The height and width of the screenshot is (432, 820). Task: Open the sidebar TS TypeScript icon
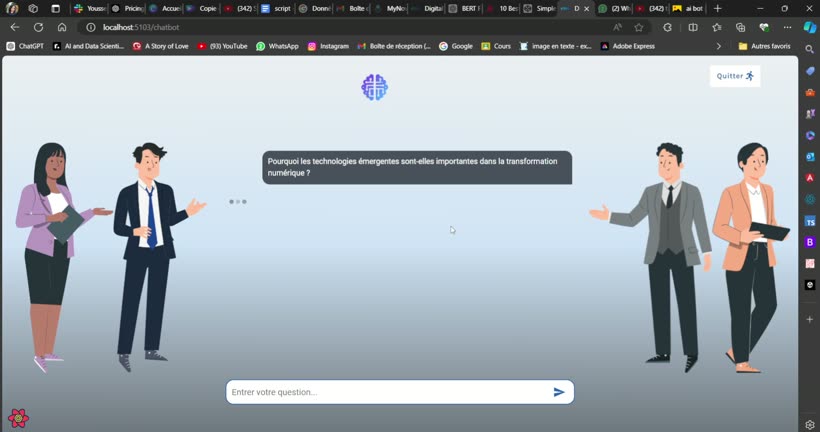810,221
